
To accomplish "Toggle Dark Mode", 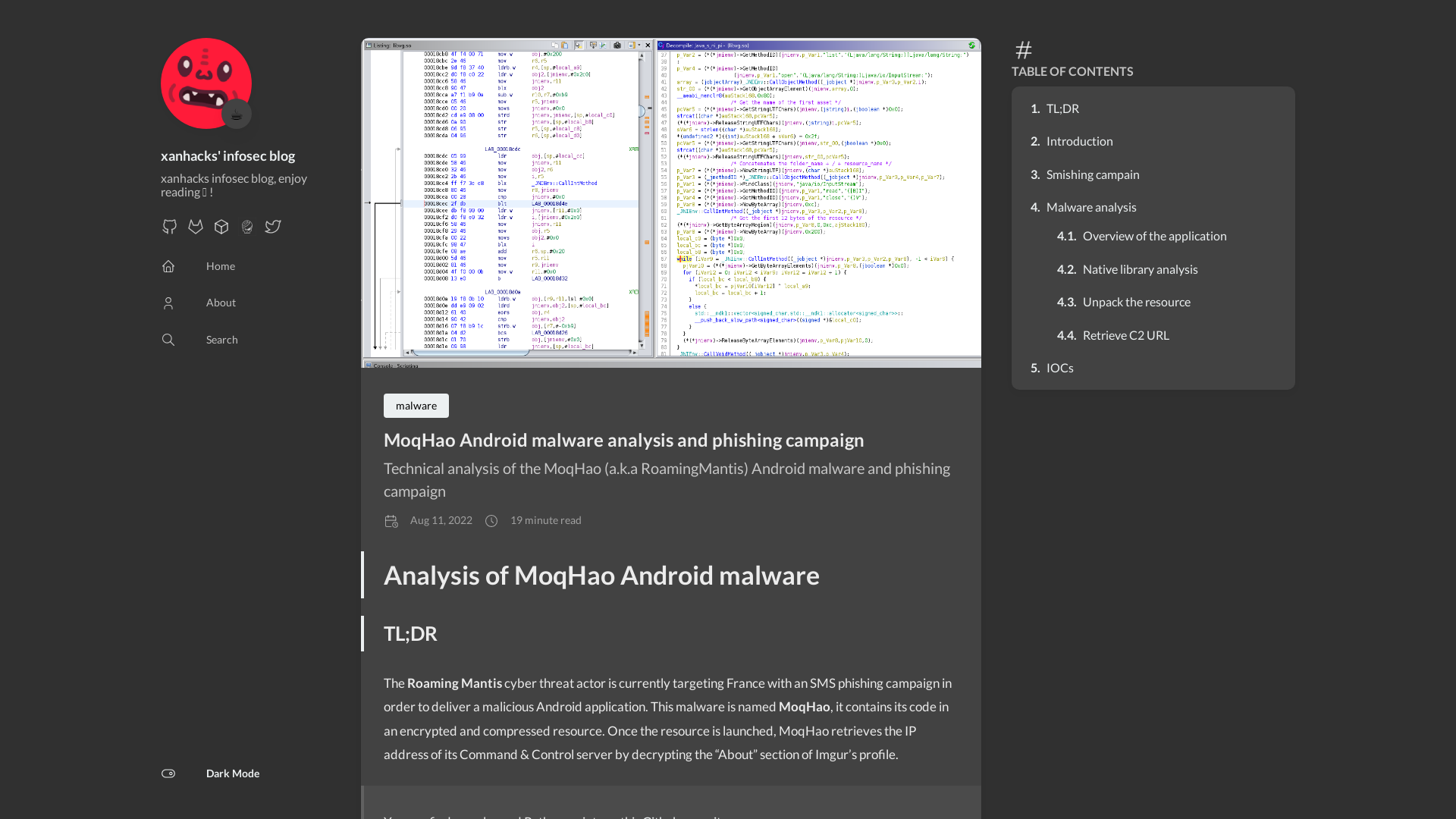I will 168,773.
